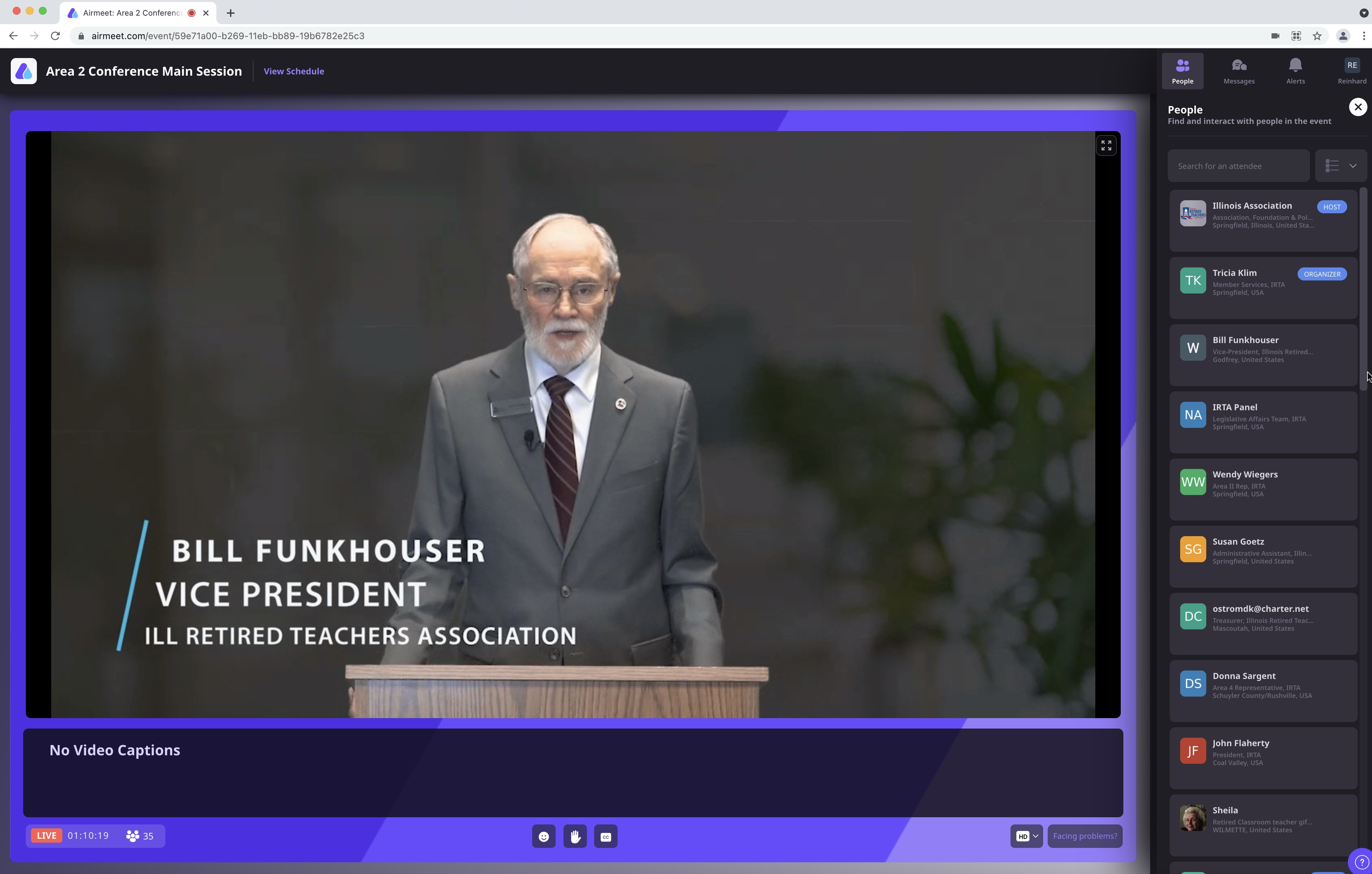
Task: Open the HD video quality dropdown
Action: coord(1027,836)
